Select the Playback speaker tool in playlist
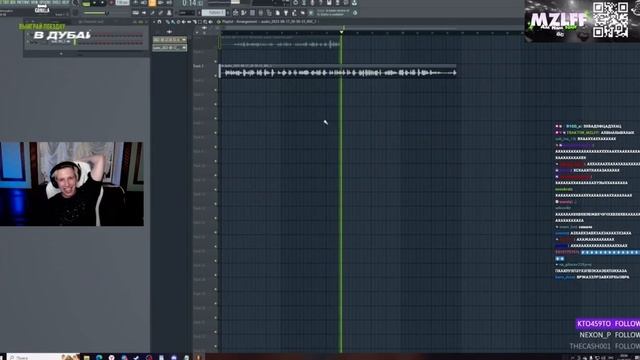The height and width of the screenshot is (360, 640). point(210,22)
